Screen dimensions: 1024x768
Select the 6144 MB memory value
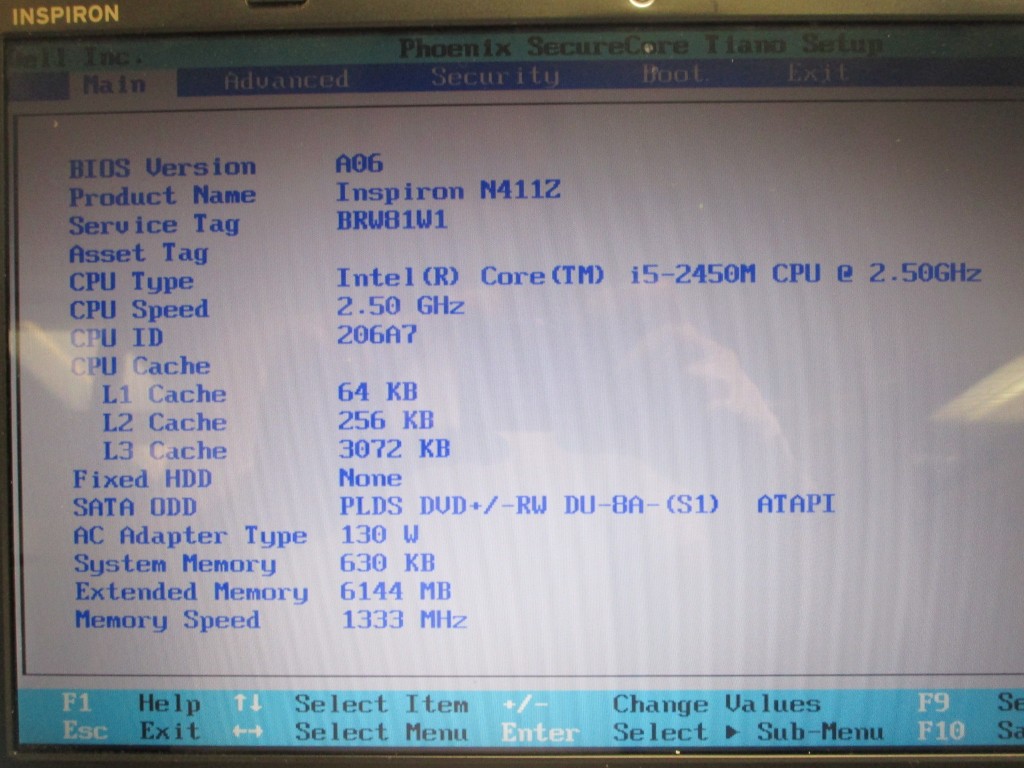point(396,591)
